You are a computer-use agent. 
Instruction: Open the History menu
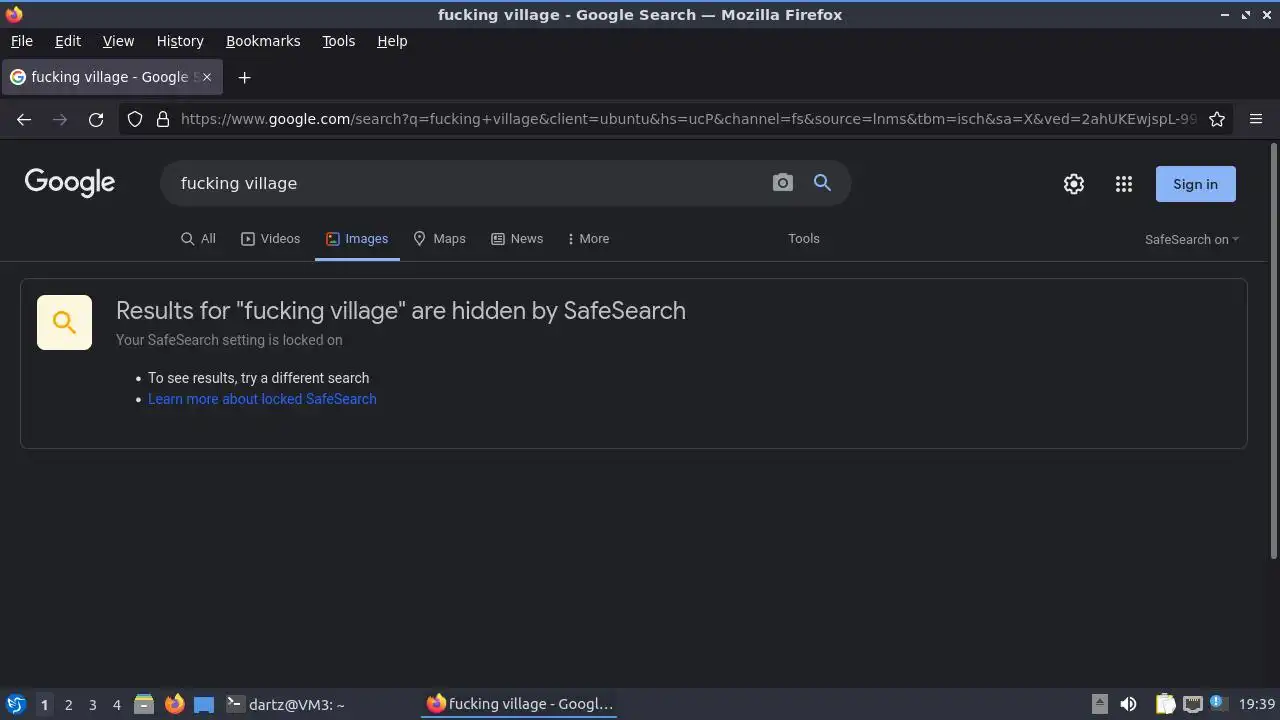[x=180, y=41]
